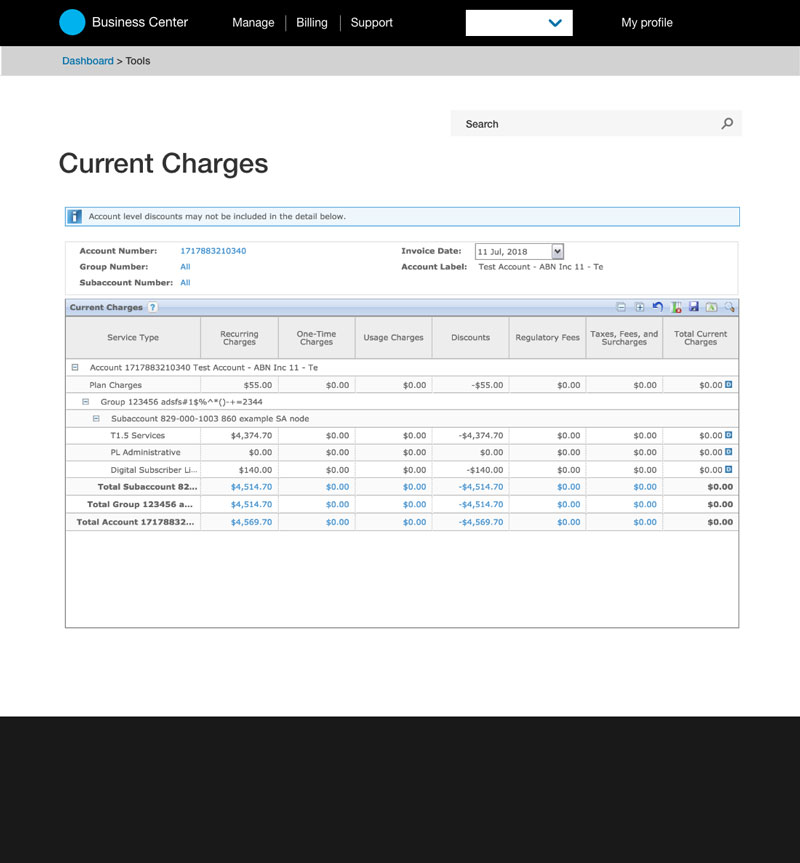800x863 pixels.
Task: Click Taxes, Fees, and Surcharges header
Action: click(x=624, y=337)
